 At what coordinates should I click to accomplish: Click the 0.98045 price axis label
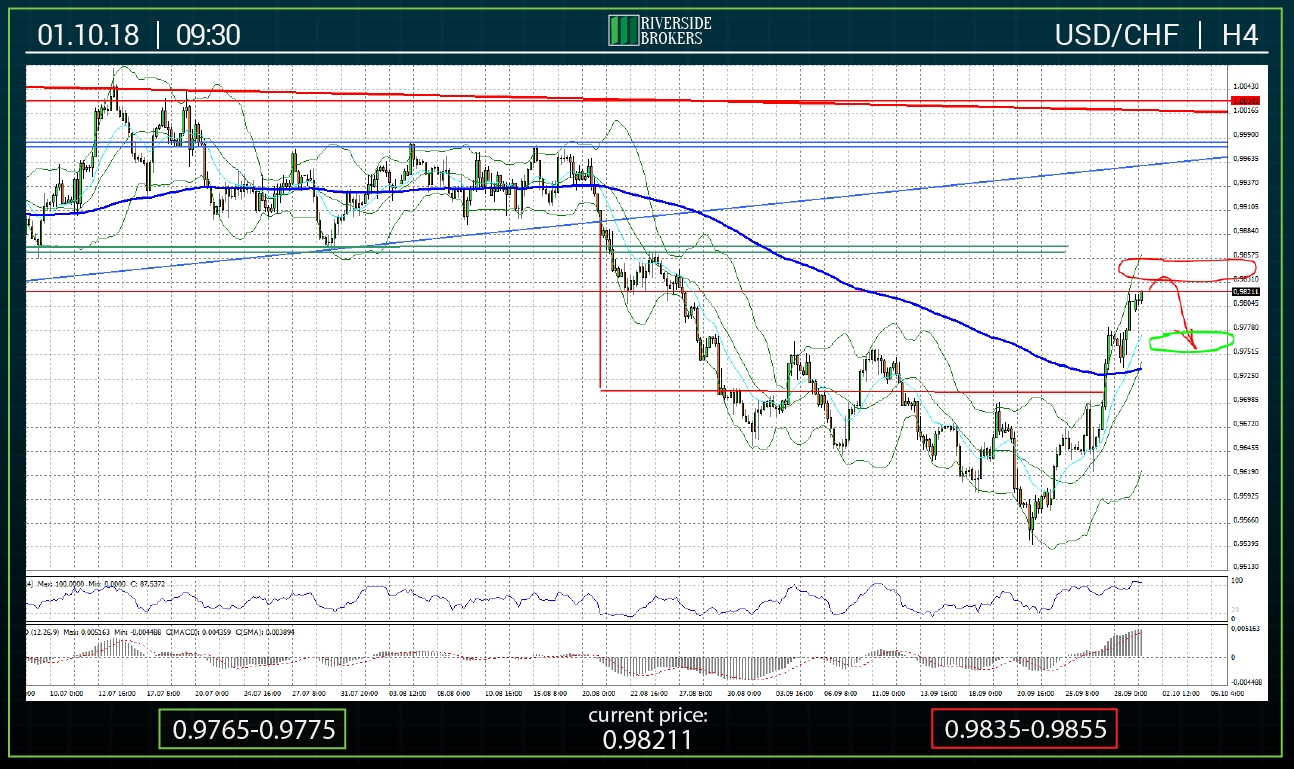click(1246, 302)
